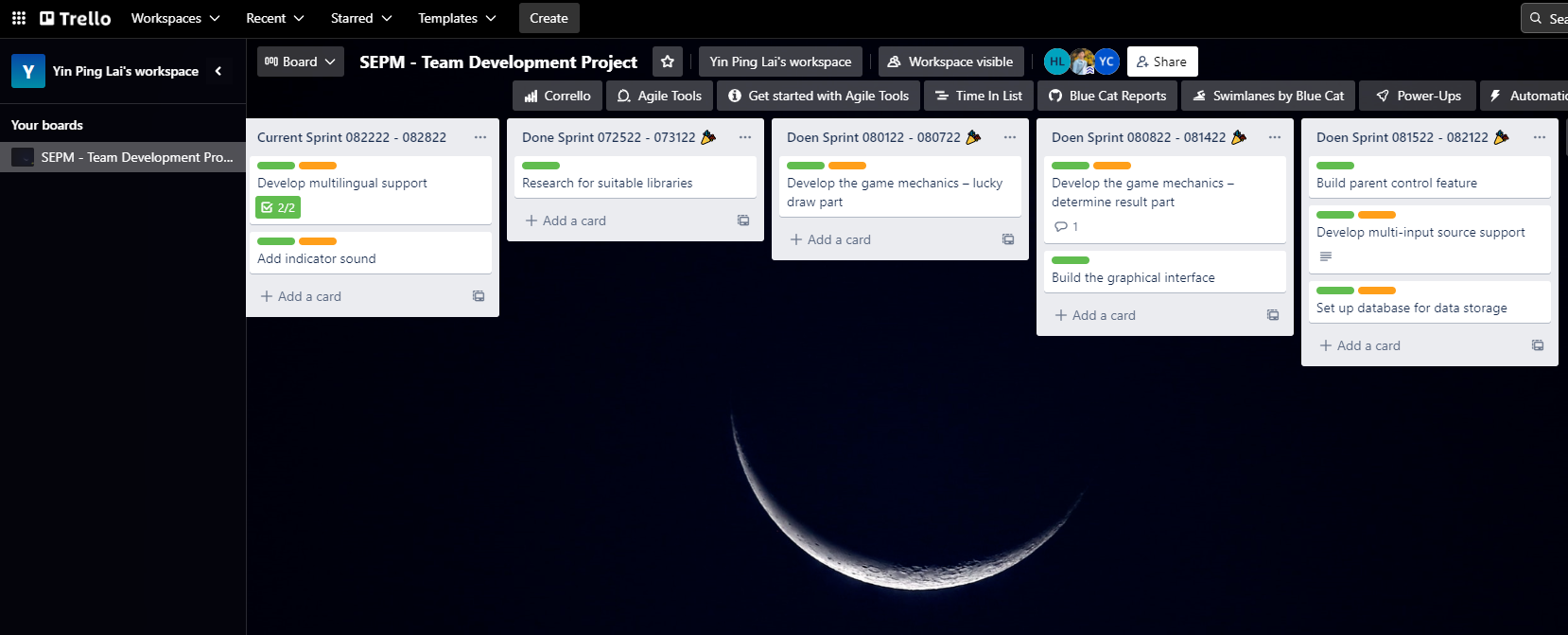Collapse the workspace sidebar
The width and height of the screenshot is (1568, 635).
pos(218,71)
